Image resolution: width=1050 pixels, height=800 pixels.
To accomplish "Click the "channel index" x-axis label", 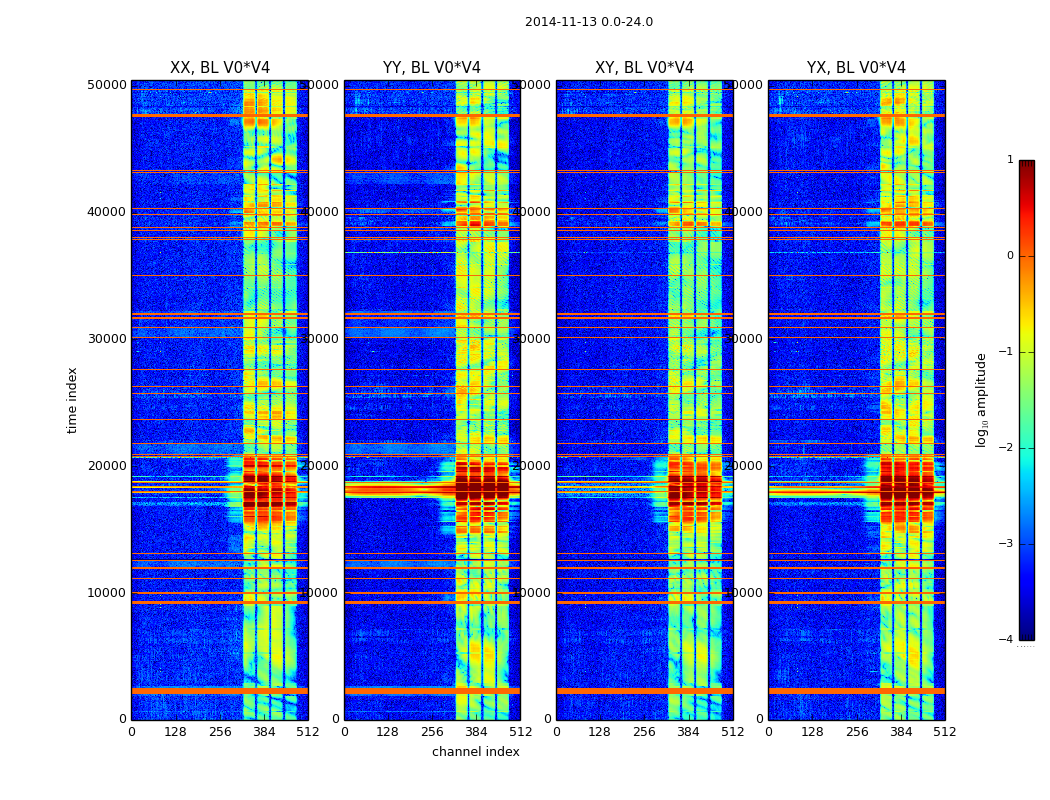I will coord(476,752).
